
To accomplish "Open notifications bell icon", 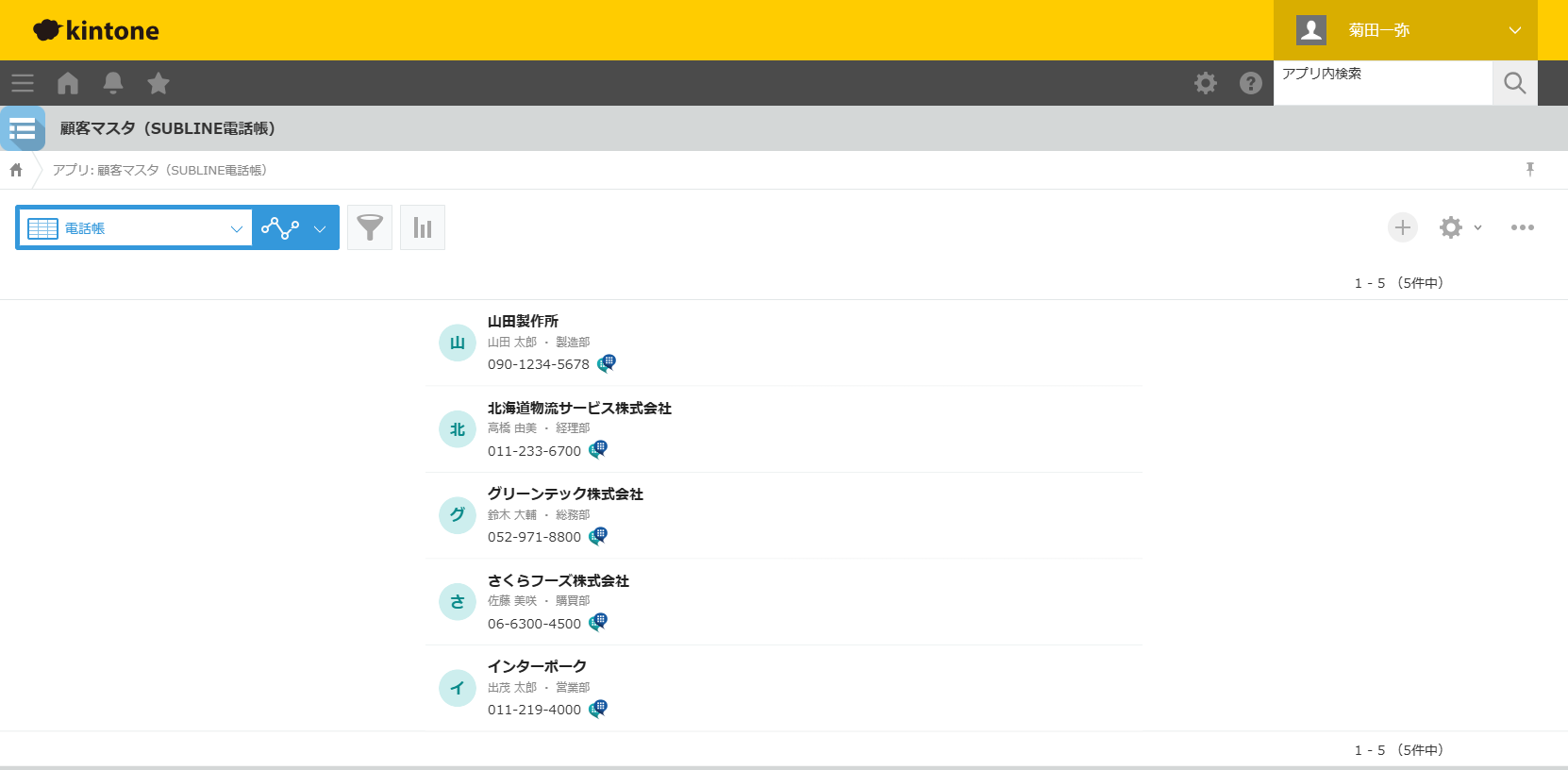I will click(x=113, y=83).
